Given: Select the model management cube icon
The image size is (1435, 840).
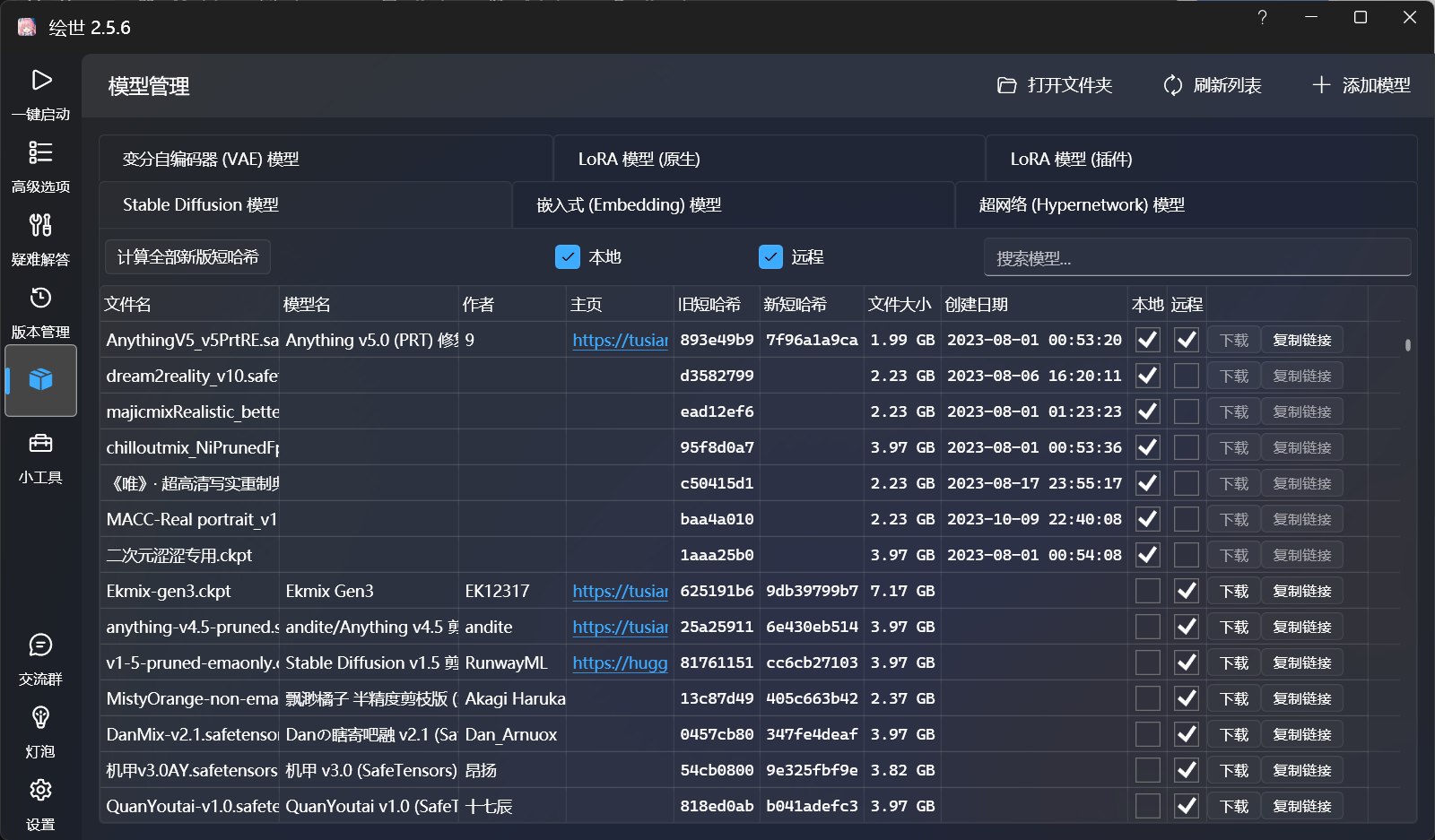Looking at the screenshot, I should coord(40,380).
